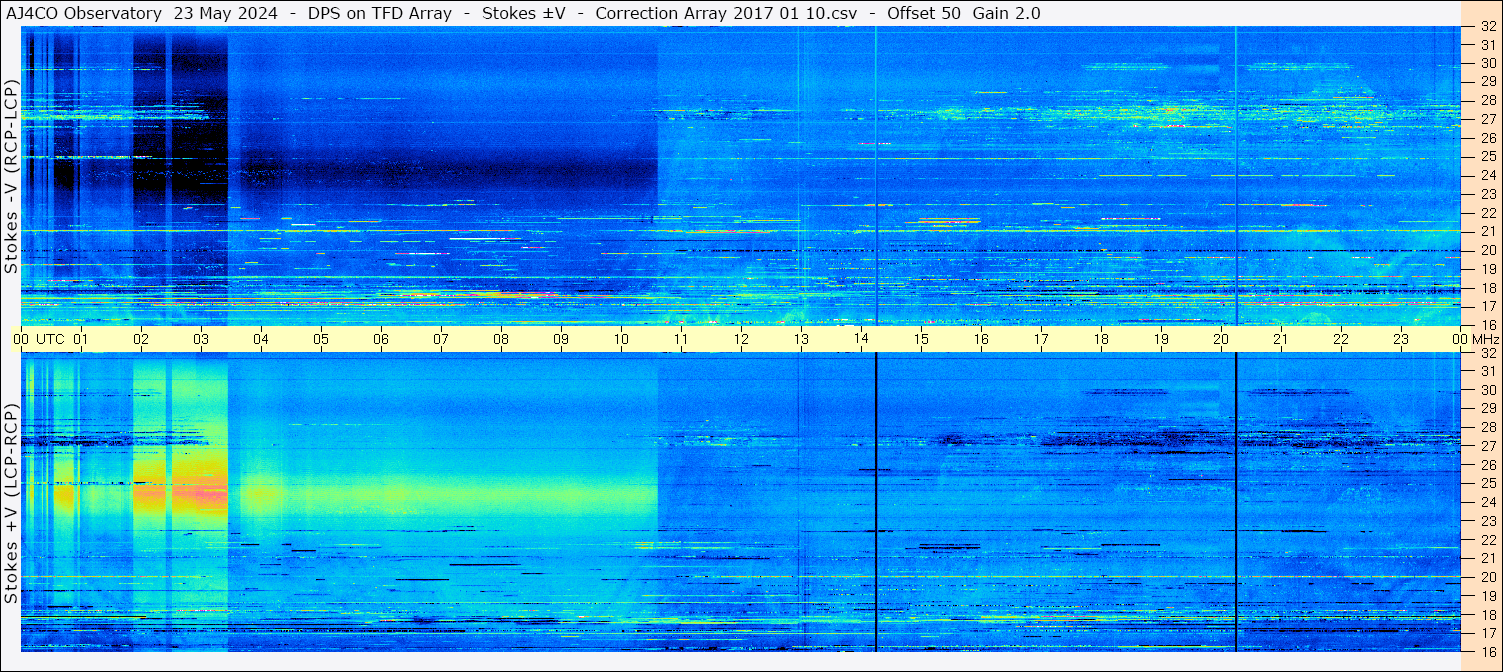The width and height of the screenshot is (1503, 672).
Task: Click the 32 MHz label of the Stokes +V panel
Action: click(x=1487, y=352)
